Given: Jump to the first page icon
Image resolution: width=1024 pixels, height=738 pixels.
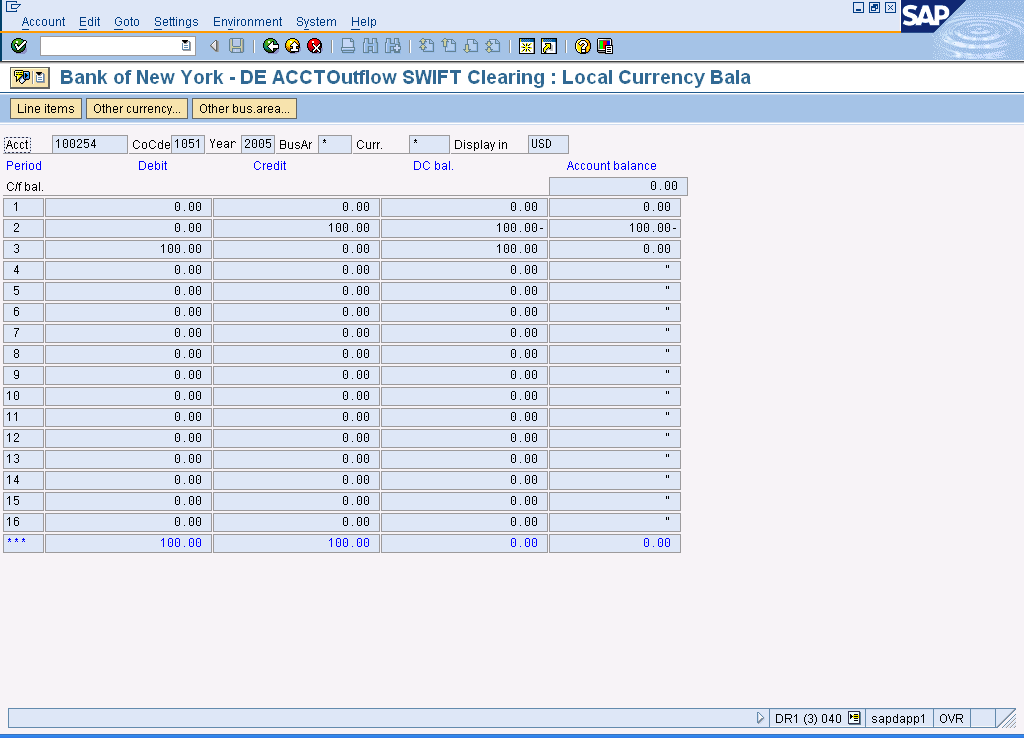Looking at the screenshot, I should pyautogui.click(x=426, y=46).
